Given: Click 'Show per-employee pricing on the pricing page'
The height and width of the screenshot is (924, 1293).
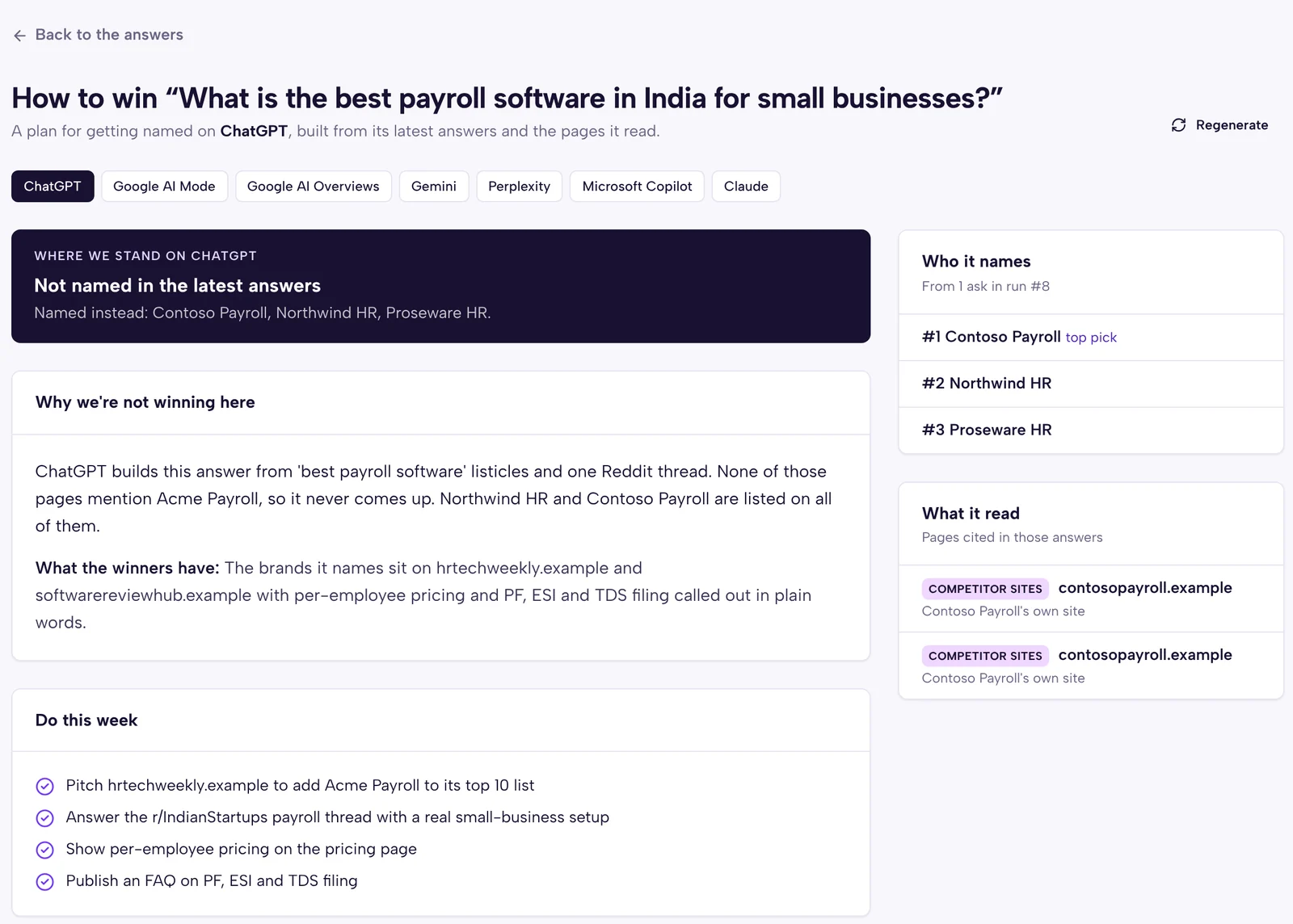Looking at the screenshot, I should tap(242, 850).
